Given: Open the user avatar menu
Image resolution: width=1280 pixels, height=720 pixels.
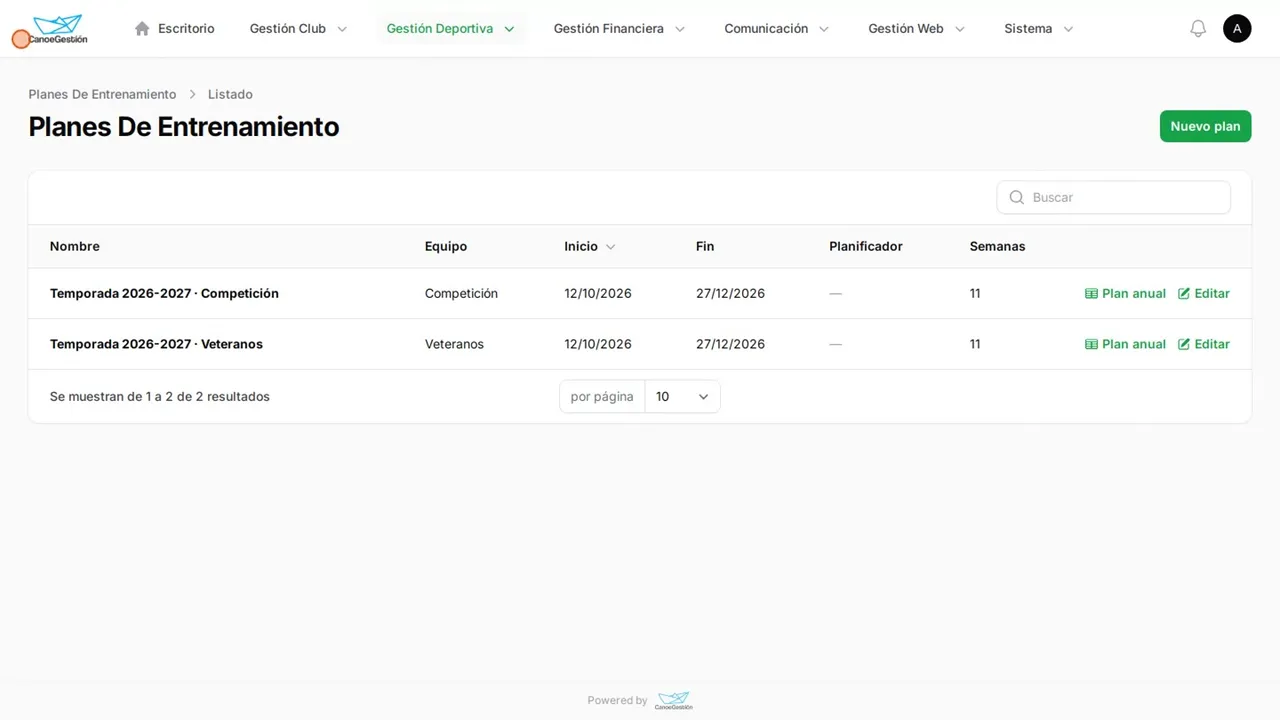Looking at the screenshot, I should click(1237, 29).
